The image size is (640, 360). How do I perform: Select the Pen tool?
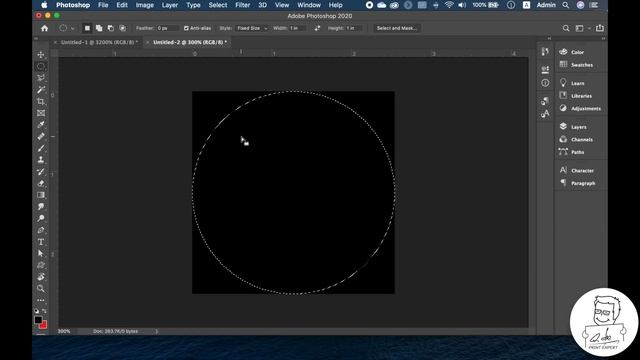[41, 230]
